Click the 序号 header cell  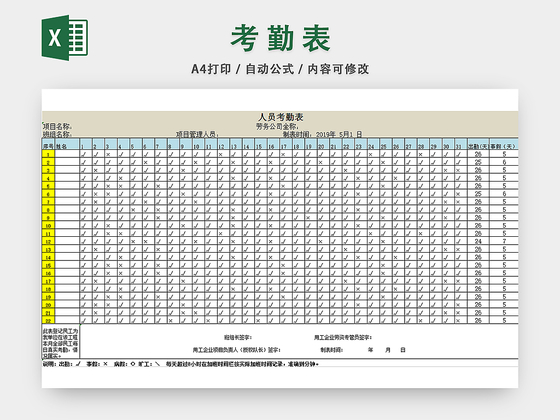48,144
